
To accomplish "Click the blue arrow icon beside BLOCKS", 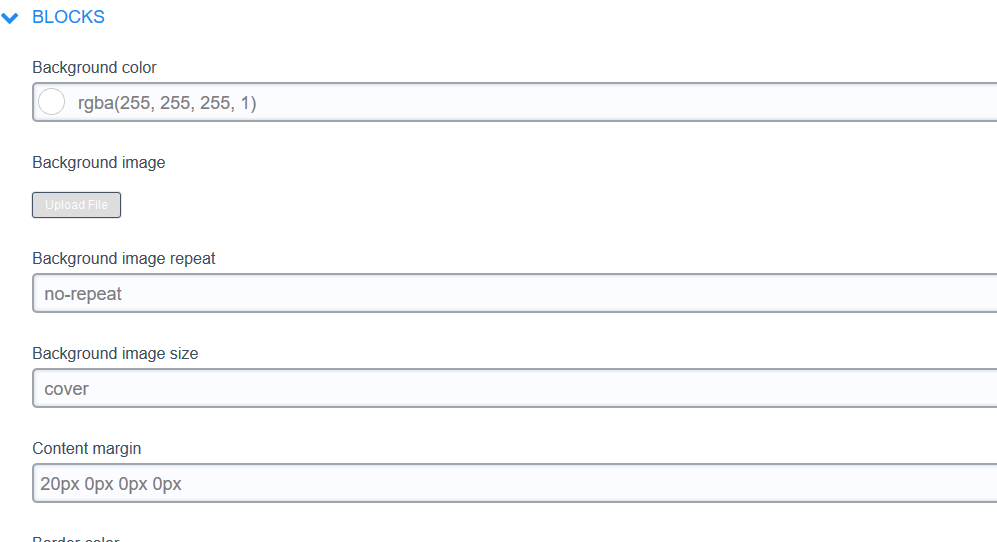I will [11, 18].
